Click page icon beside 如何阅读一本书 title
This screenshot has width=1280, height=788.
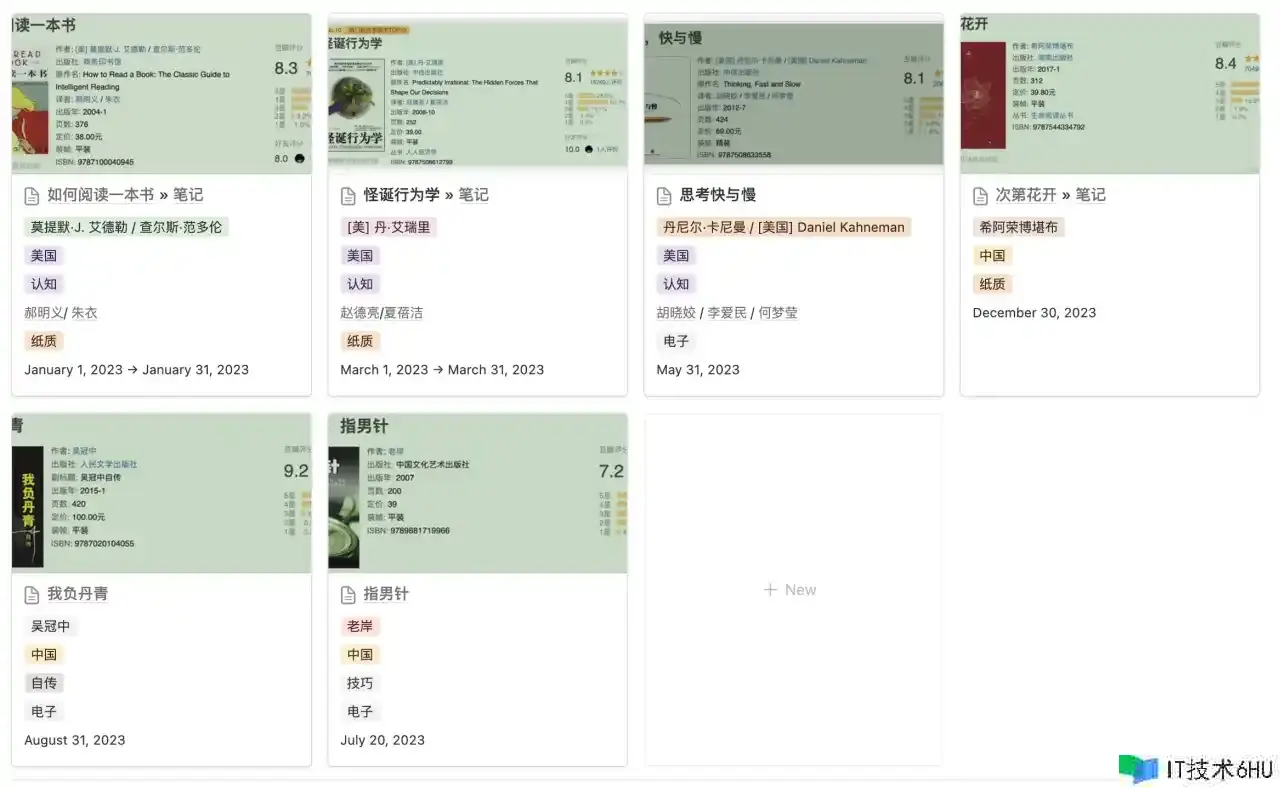pos(32,195)
